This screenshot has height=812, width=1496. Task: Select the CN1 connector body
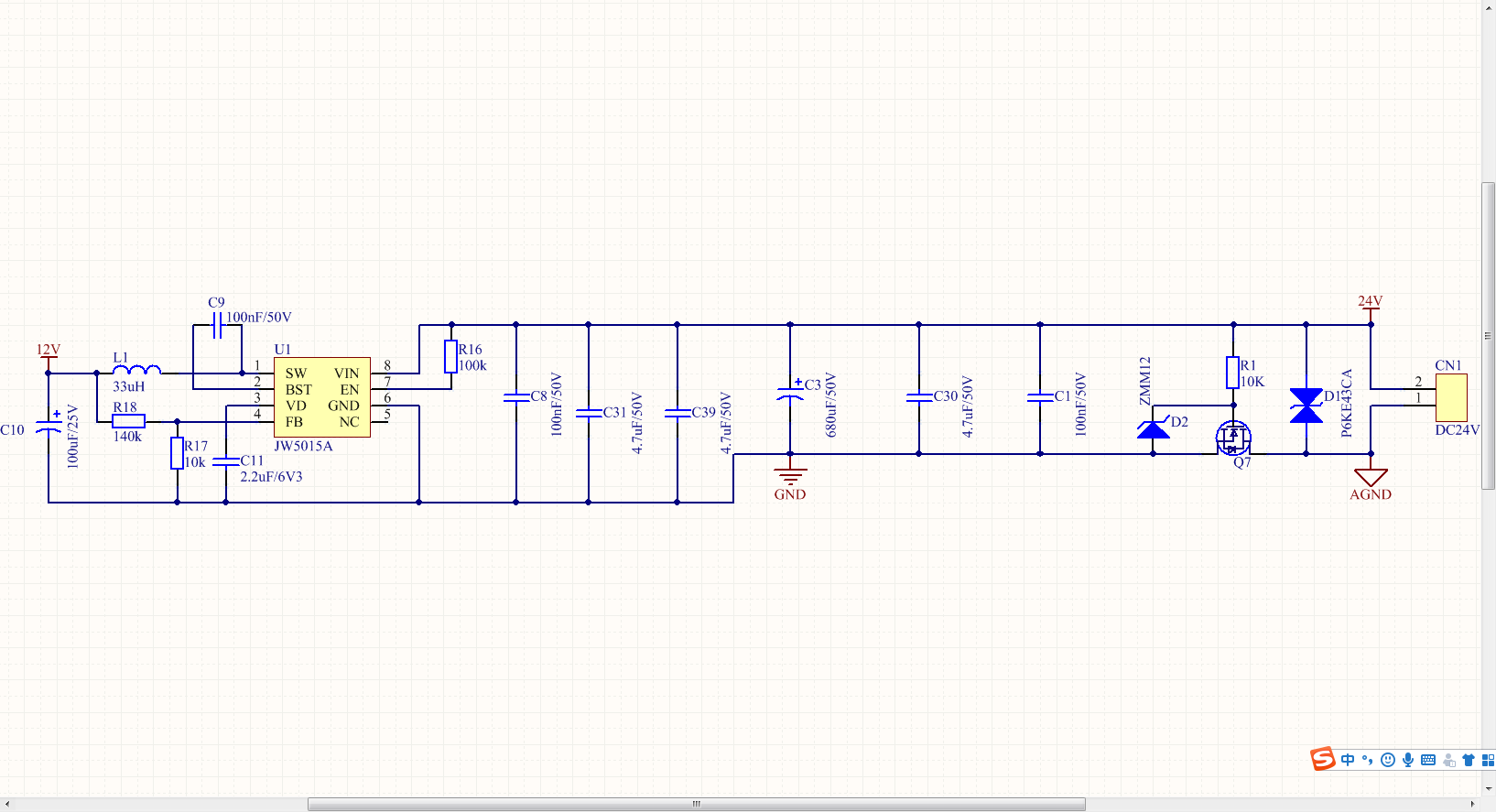[x=1451, y=397]
